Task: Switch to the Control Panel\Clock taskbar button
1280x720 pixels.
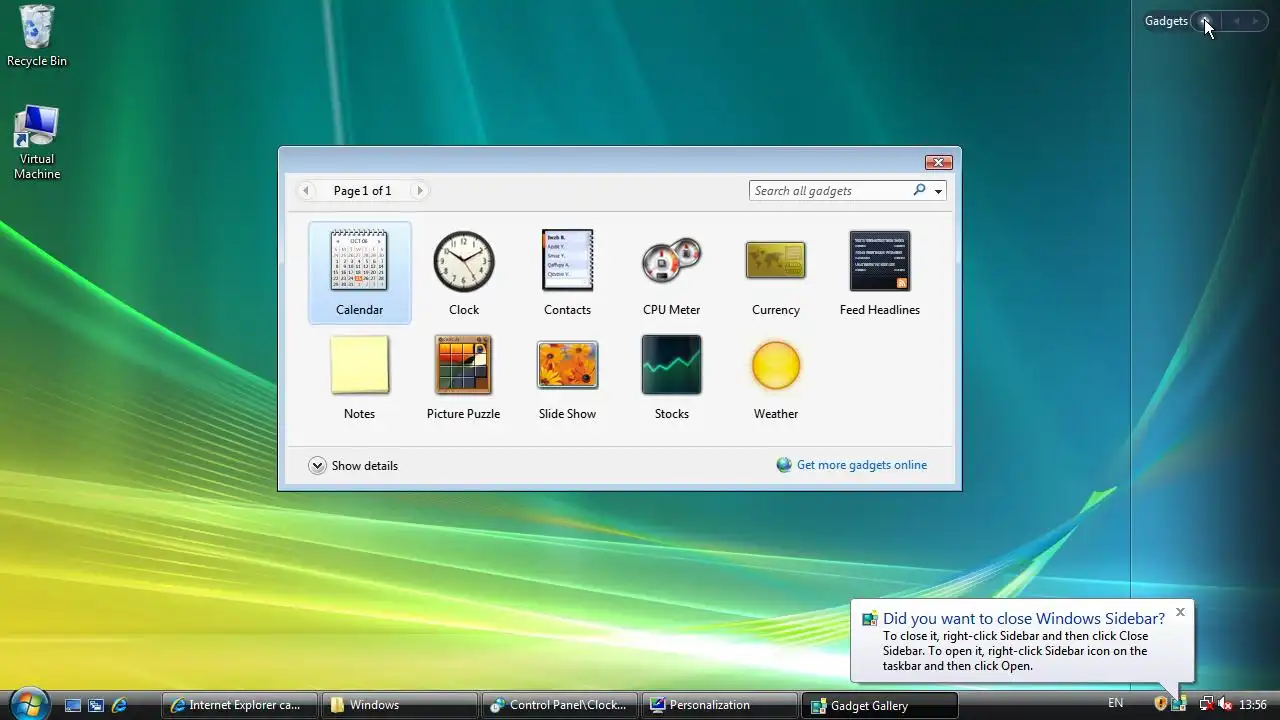Action: click(x=559, y=705)
